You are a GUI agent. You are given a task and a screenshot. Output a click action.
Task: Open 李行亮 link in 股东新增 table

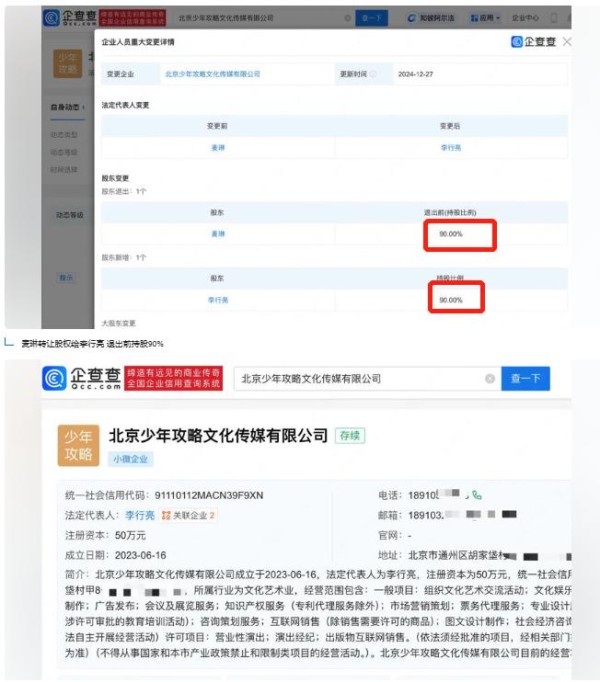[218, 300]
